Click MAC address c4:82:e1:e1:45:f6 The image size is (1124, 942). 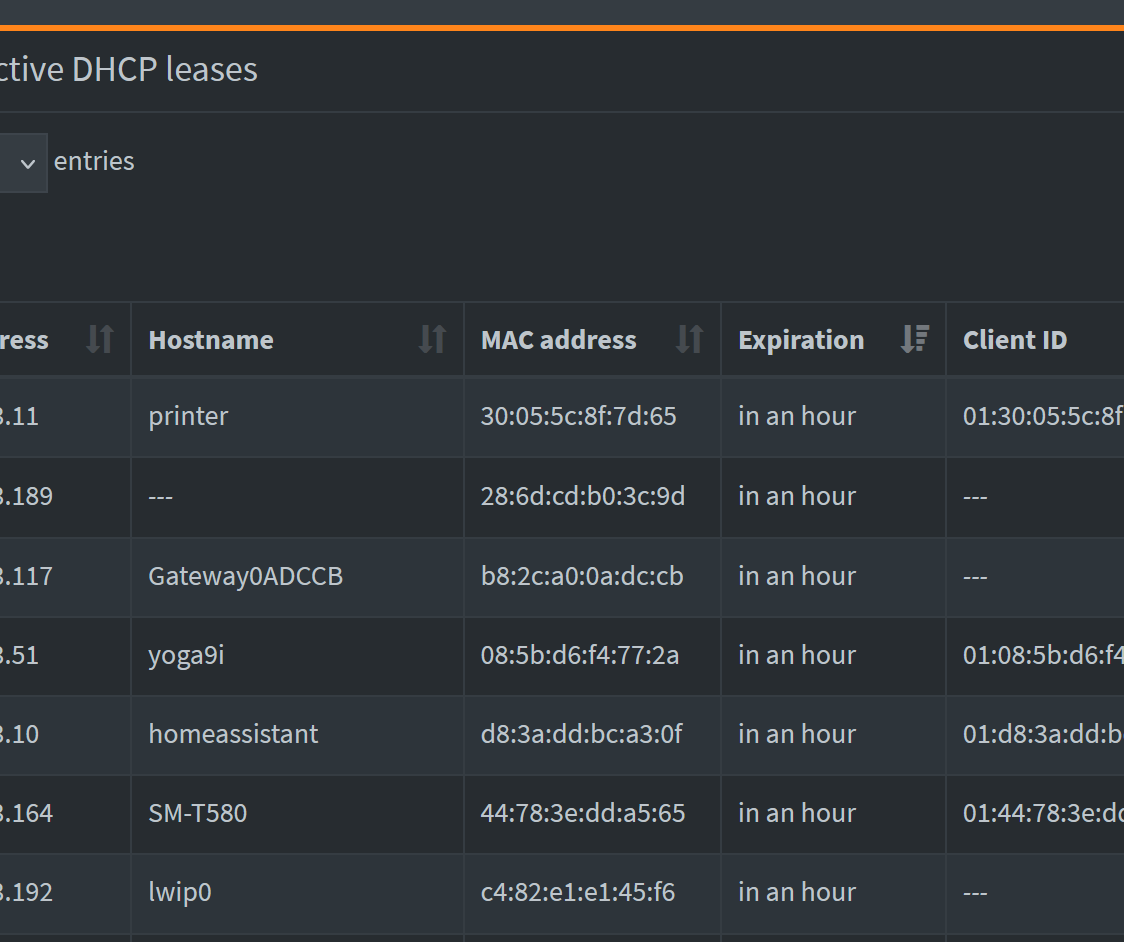578,893
